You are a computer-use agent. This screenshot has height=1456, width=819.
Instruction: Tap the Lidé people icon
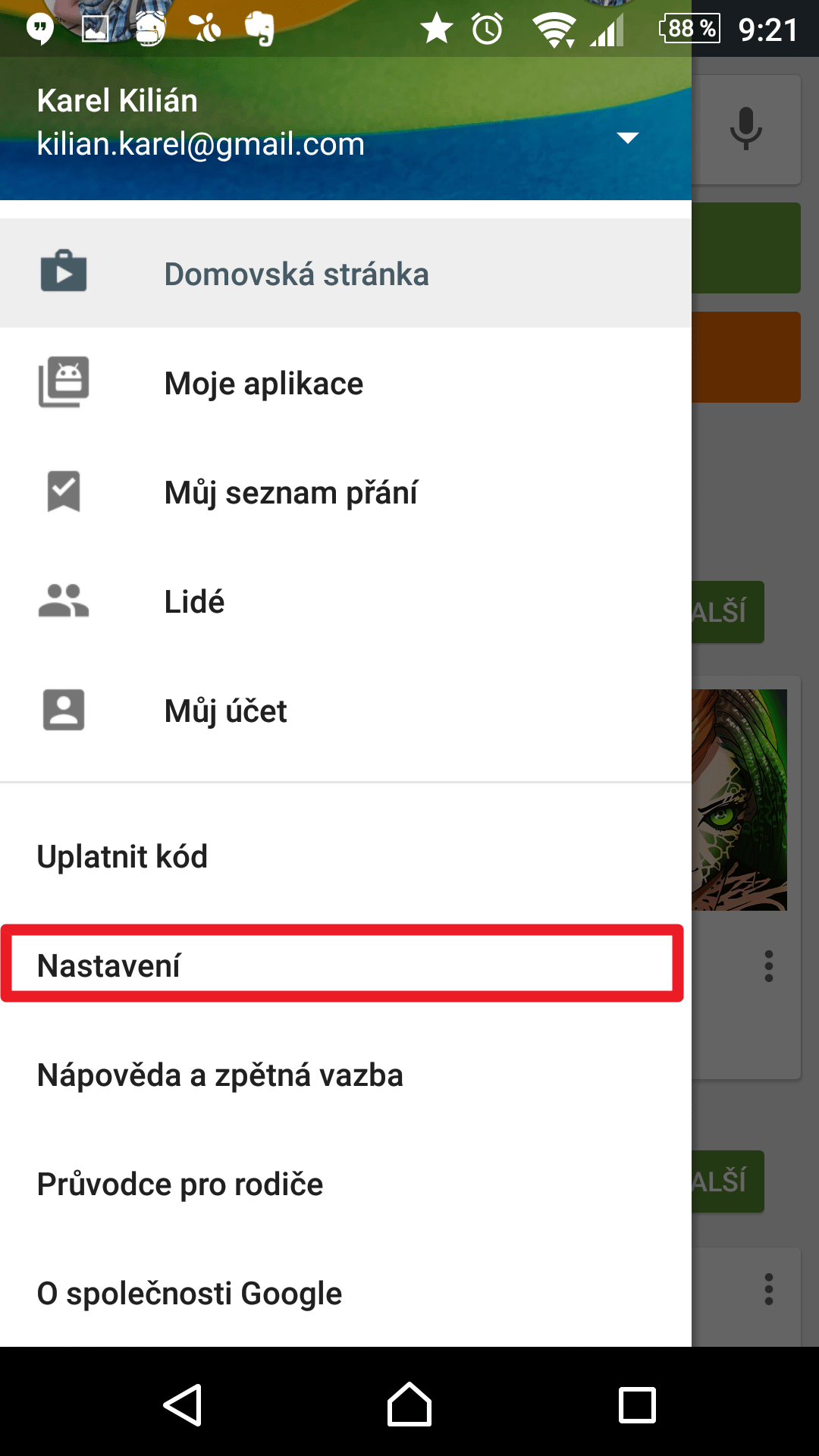click(64, 601)
